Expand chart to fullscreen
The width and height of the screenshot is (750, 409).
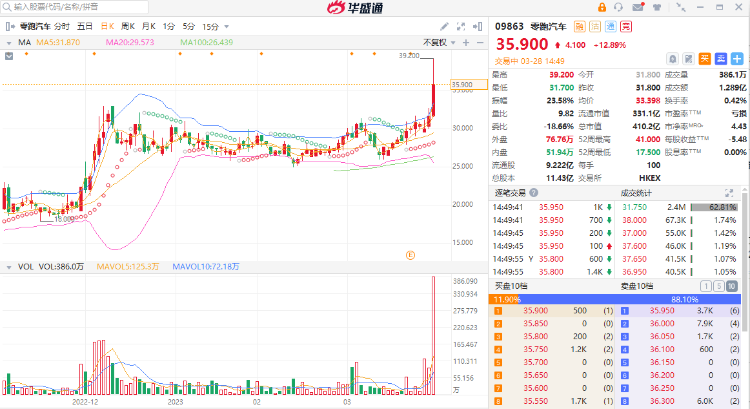point(461,26)
